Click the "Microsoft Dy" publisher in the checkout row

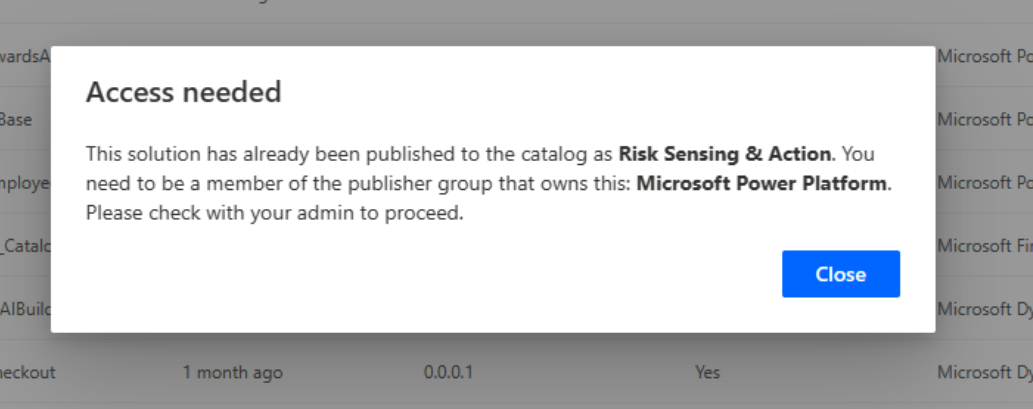coord(984,372)
